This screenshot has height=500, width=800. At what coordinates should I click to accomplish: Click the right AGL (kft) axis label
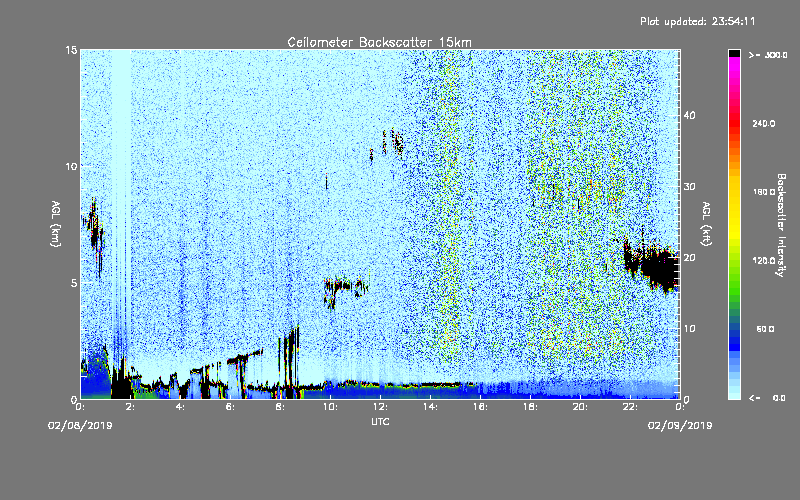(x=707, y=223)
